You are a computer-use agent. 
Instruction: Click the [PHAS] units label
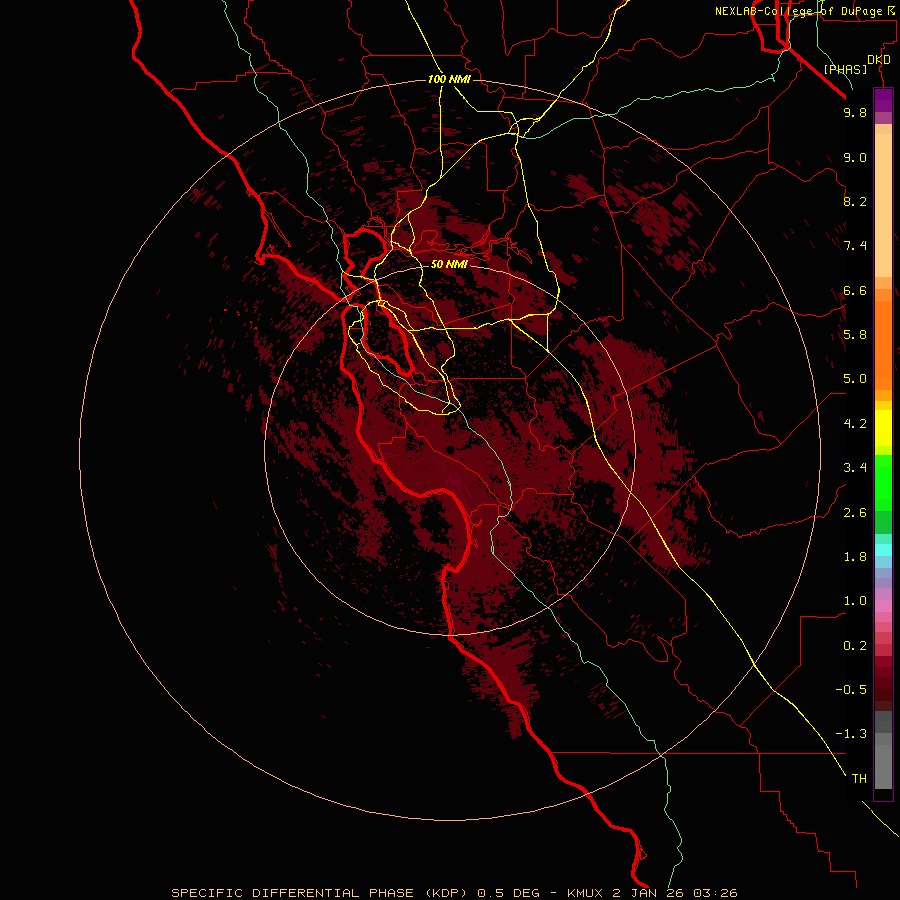pos(845,70)
